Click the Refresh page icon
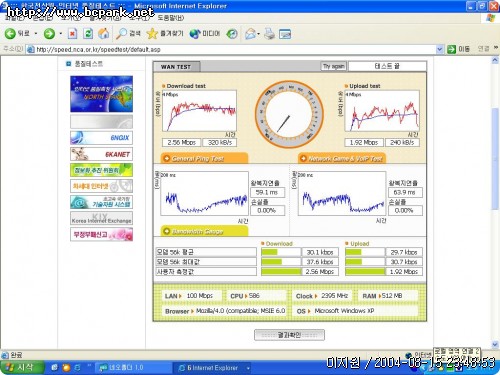The height and width of the screenshot is (375, 500). tap(88, 34)
